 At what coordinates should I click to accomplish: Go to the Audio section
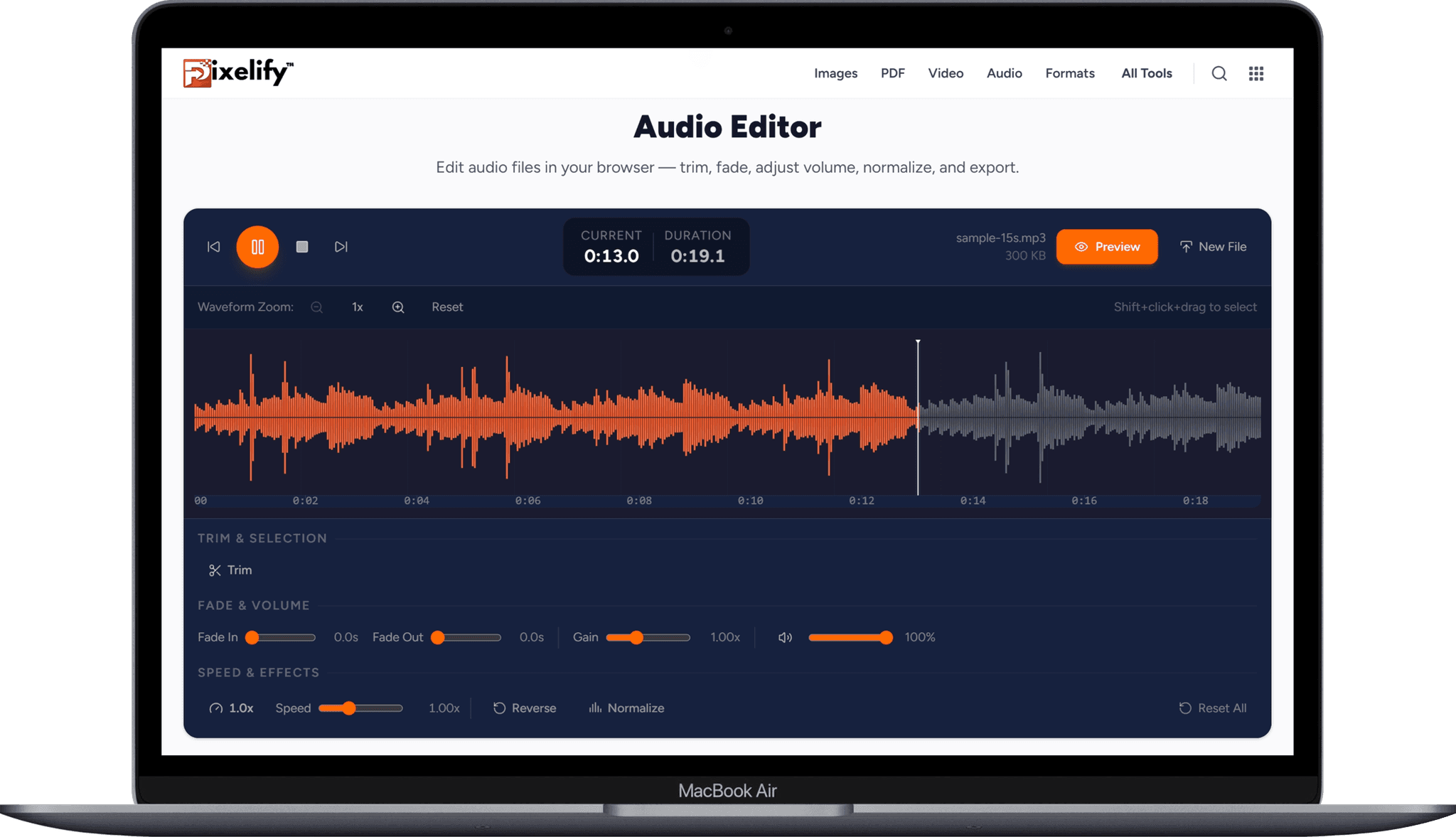[x=1004, y=73]
